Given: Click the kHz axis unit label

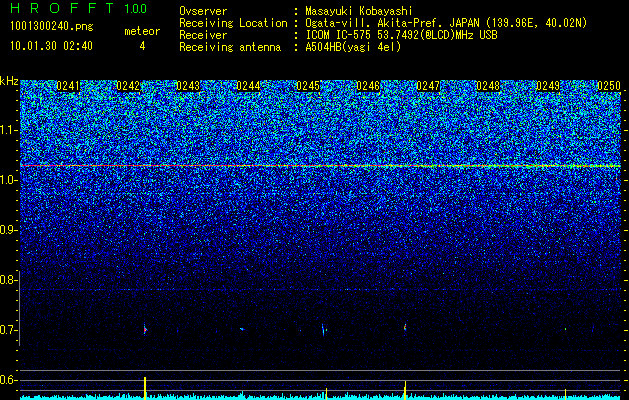Looking at the screenshot, I should tap(9, 81).
